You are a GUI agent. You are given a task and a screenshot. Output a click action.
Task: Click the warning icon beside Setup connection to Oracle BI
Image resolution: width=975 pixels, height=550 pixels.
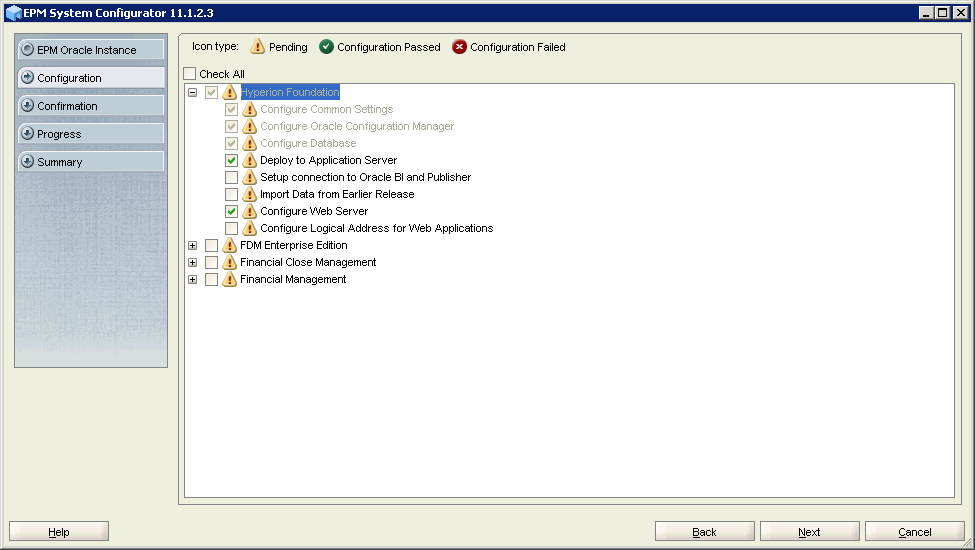249,177
